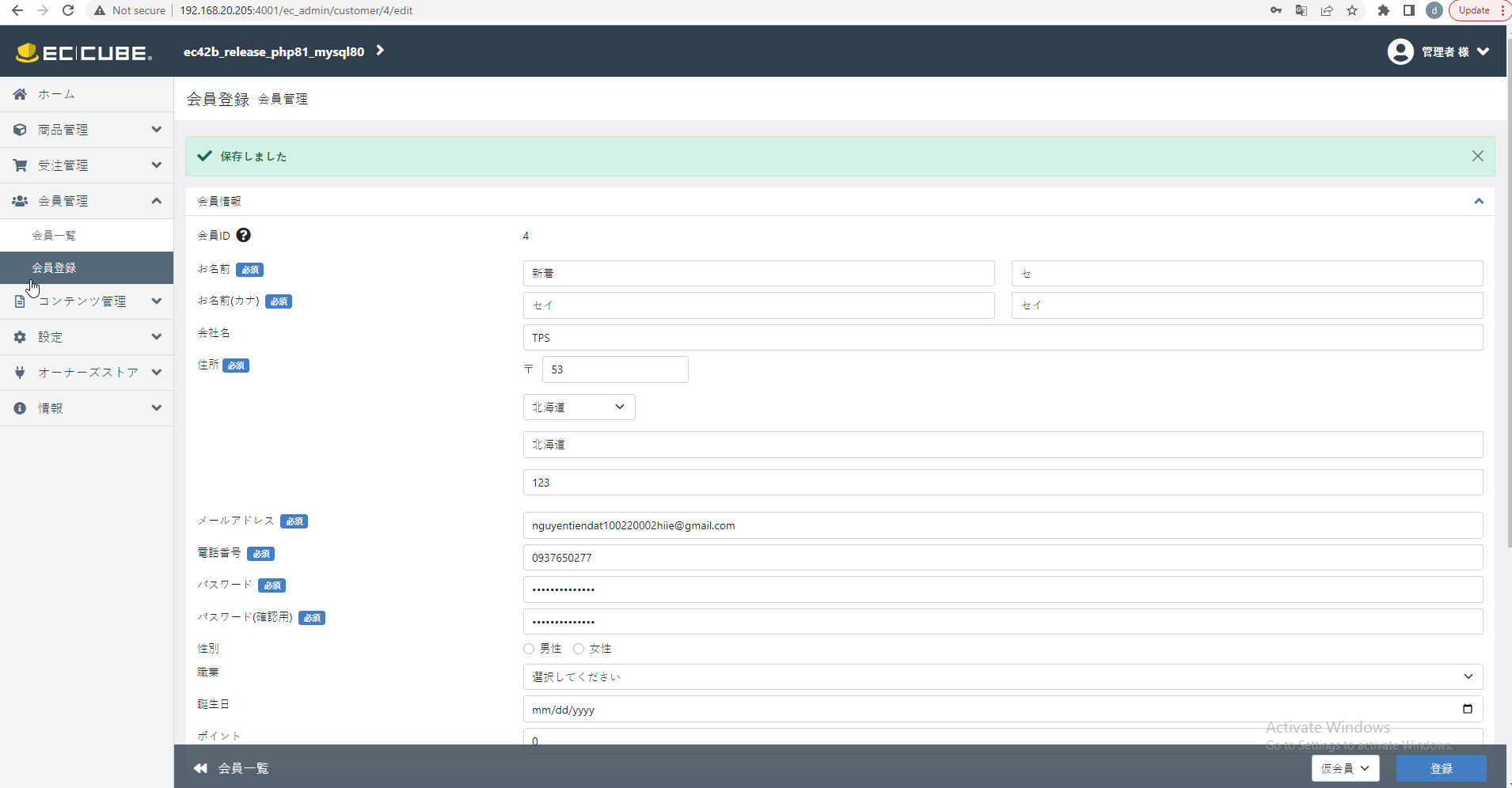The width and height of the screenshot is (1512, 788).
Task: Open the 仮会員 status dropdown
Action: [1345, 768]
